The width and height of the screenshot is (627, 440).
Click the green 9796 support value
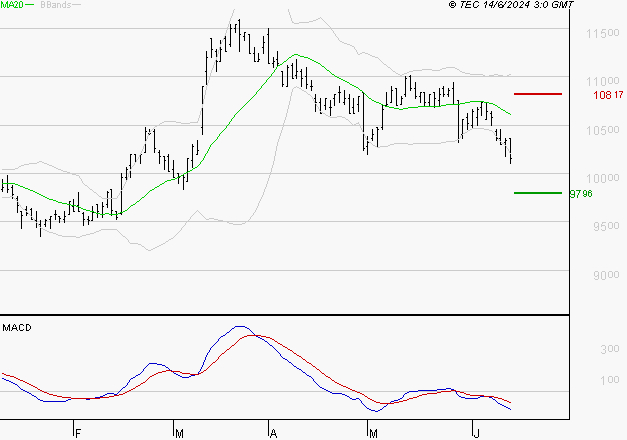point(581,194)
